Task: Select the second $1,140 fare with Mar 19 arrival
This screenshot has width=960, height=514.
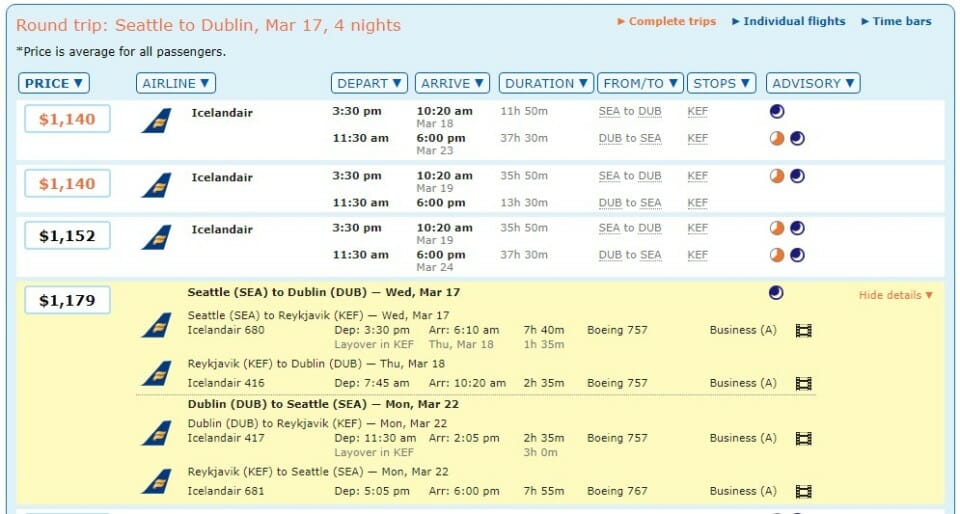Action: click(x=67, y=184)
